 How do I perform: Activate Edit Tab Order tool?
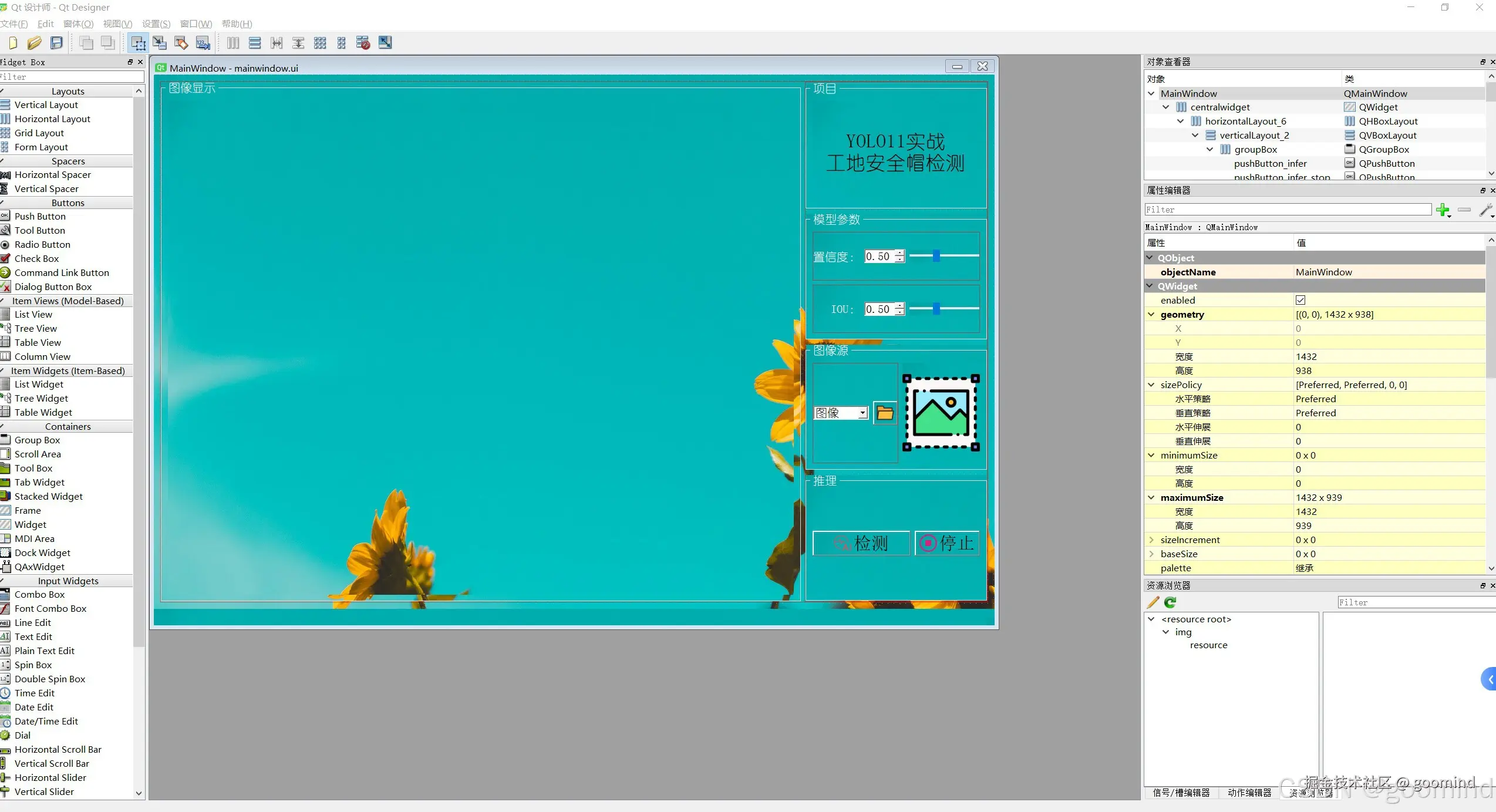[203, 43]
